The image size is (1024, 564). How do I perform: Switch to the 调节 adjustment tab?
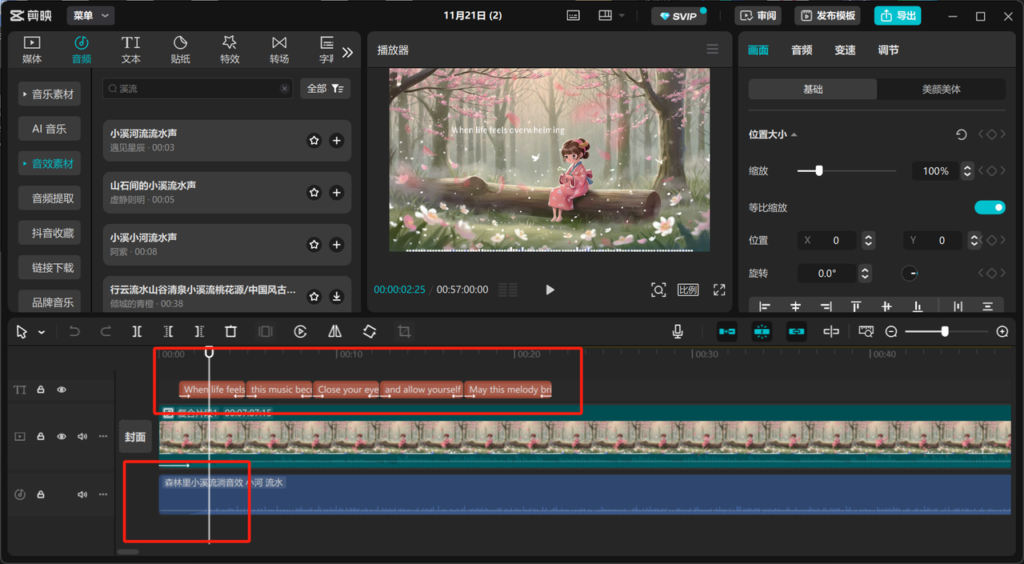pos(888,50)
